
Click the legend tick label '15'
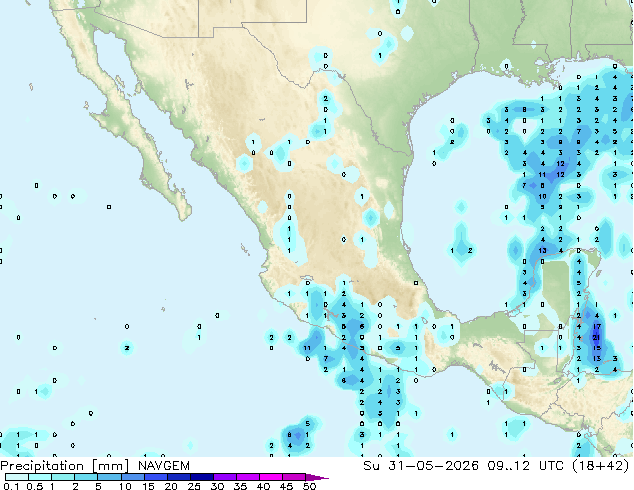click(x=148, y=486)
